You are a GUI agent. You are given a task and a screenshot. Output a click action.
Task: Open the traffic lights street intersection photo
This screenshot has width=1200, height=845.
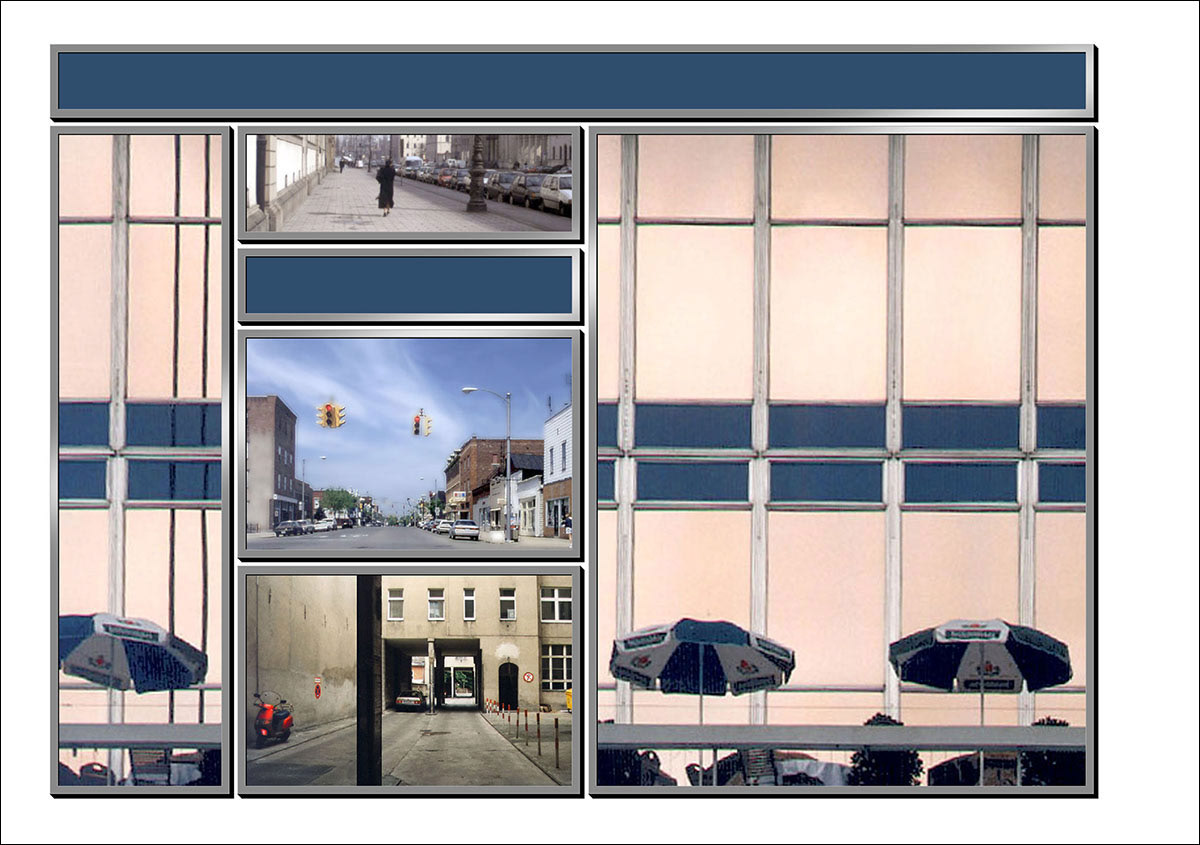[409, 444]
